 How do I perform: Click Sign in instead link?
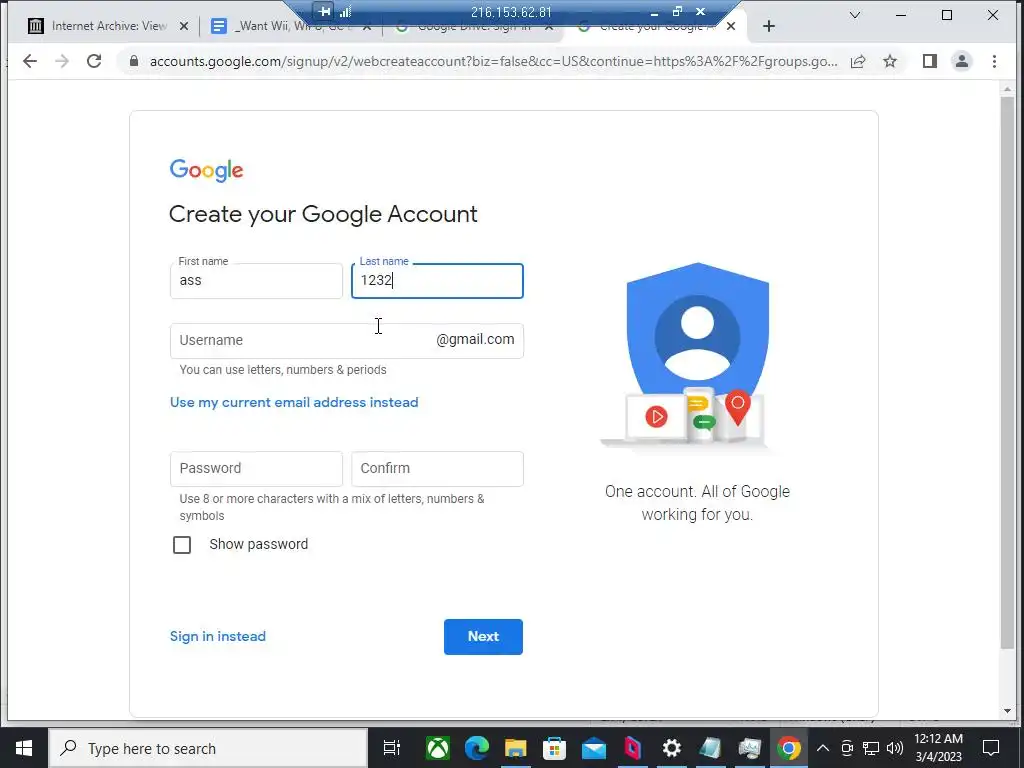click(217, 636)
